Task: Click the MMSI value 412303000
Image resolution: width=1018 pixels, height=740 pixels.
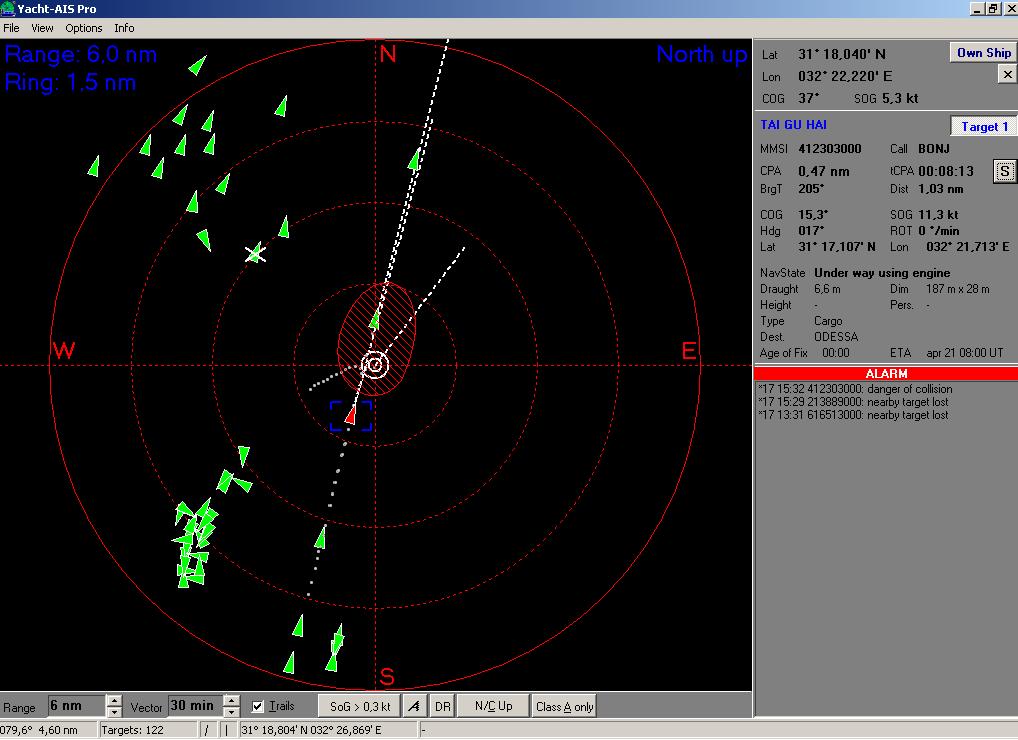Action: point(830,149)
